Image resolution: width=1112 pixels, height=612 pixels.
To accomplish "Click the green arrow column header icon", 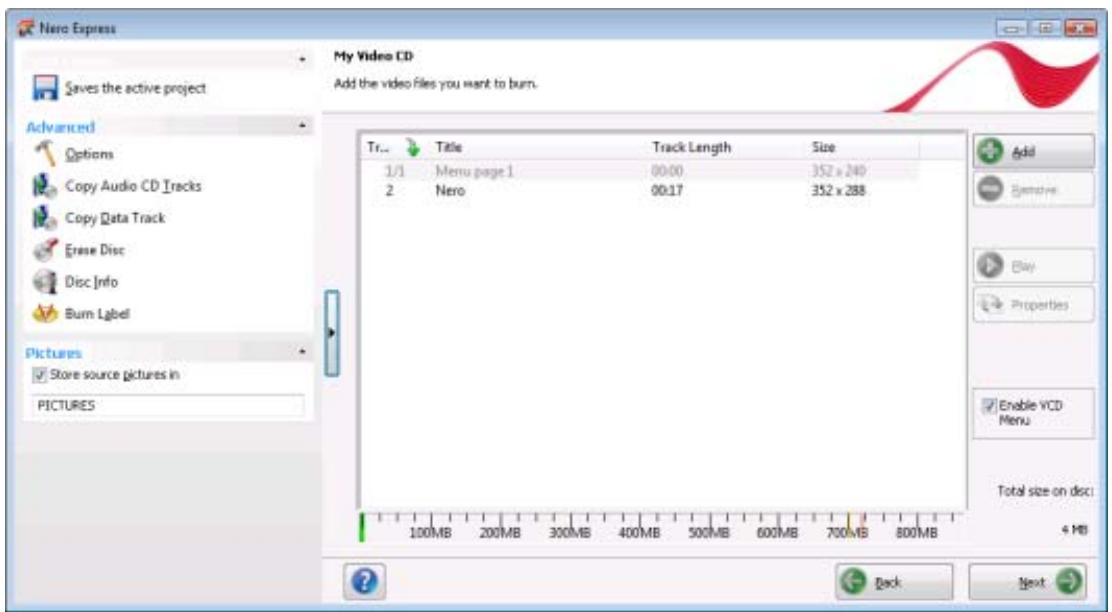I will [x=412, y=147].
